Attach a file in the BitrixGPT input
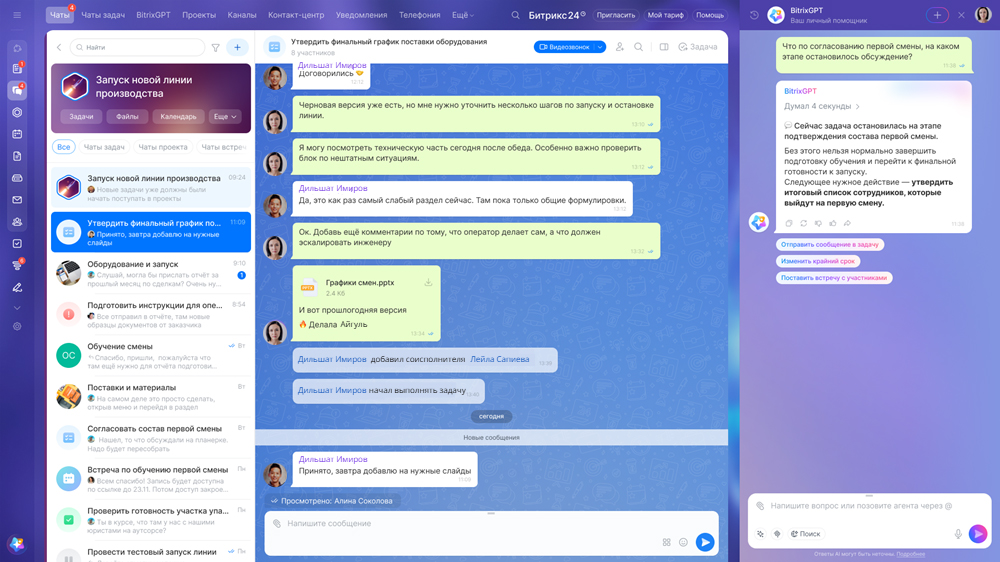Image resolution: width=1000 pixels, height=562 pixels. pyautogui.click(x=760, y=506)
